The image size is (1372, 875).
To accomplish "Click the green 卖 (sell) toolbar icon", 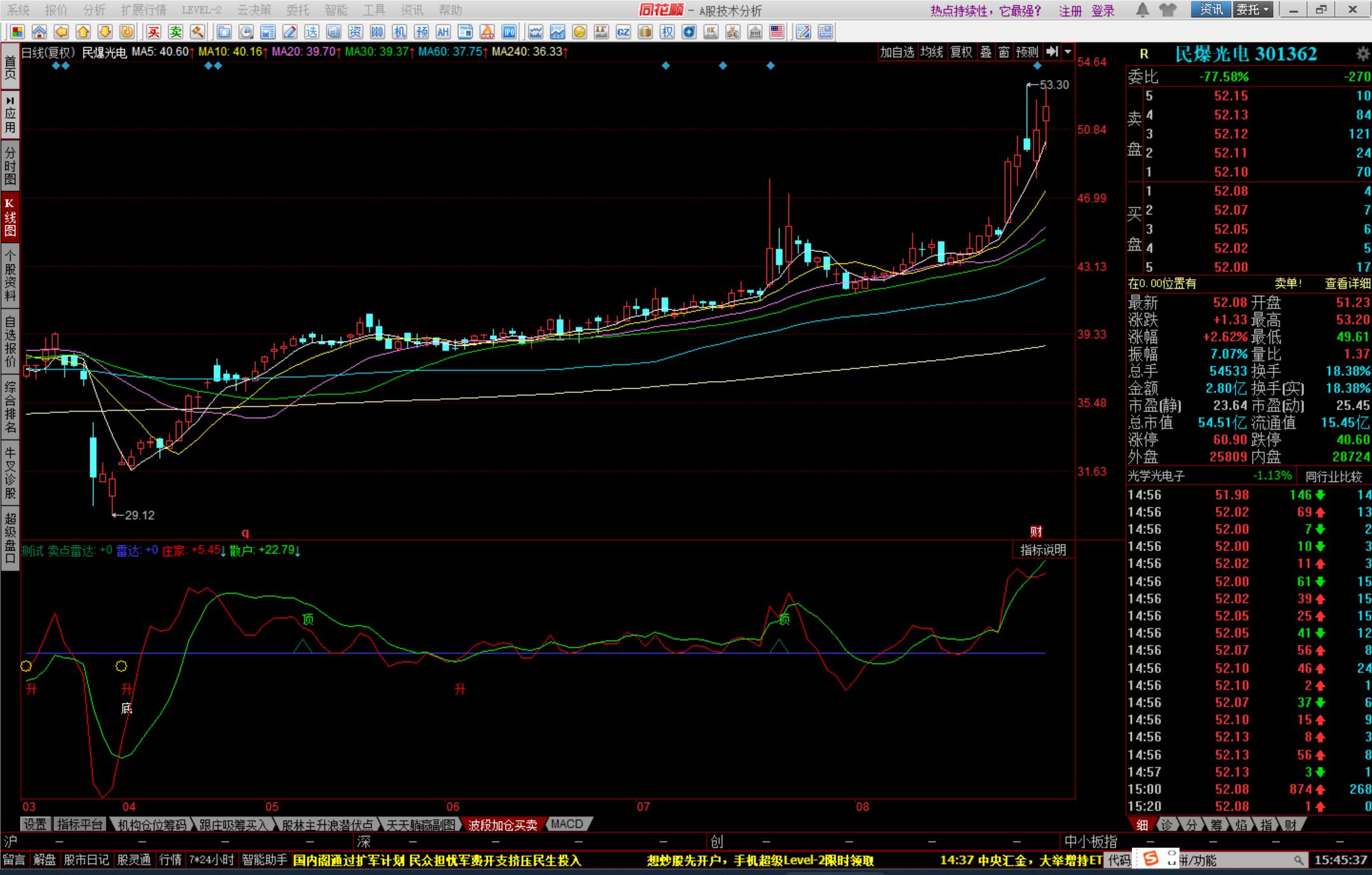I will (176, 32).
